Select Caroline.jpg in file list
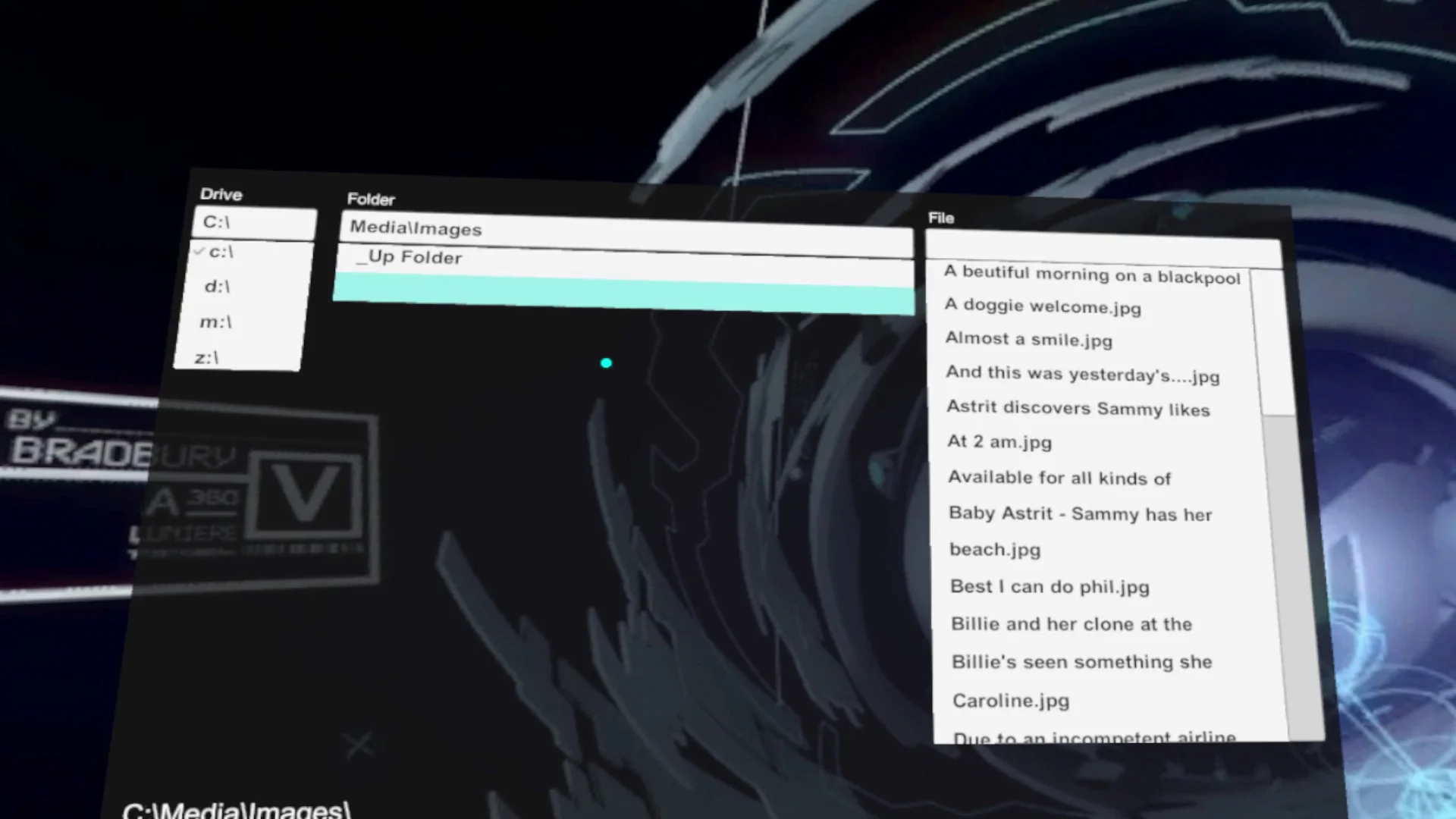The width and height of the screenshot is (1456, 819). pyautogui.click(x=1011, y=701)
